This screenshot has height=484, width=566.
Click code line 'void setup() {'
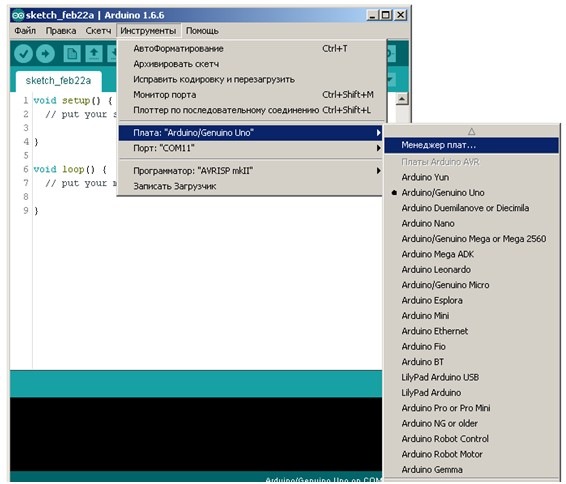[73, 101]
